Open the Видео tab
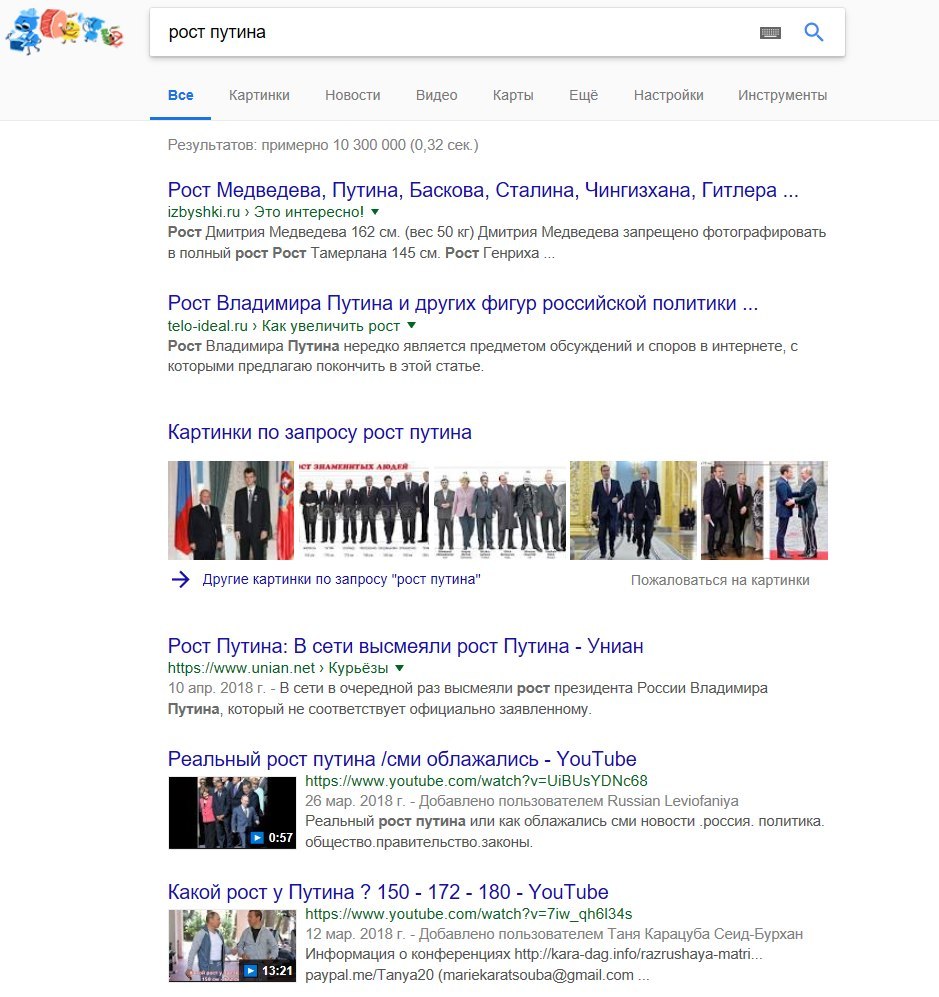939x997 pixels. (437, 95)
